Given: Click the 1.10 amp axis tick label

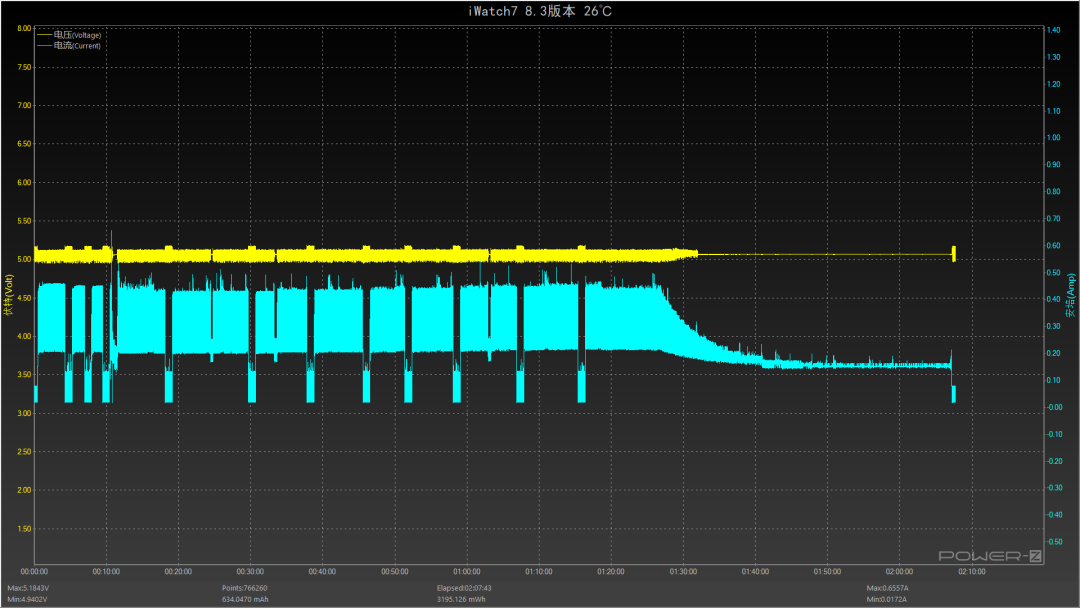Looking at the screenshot, I should [1054, 111].
